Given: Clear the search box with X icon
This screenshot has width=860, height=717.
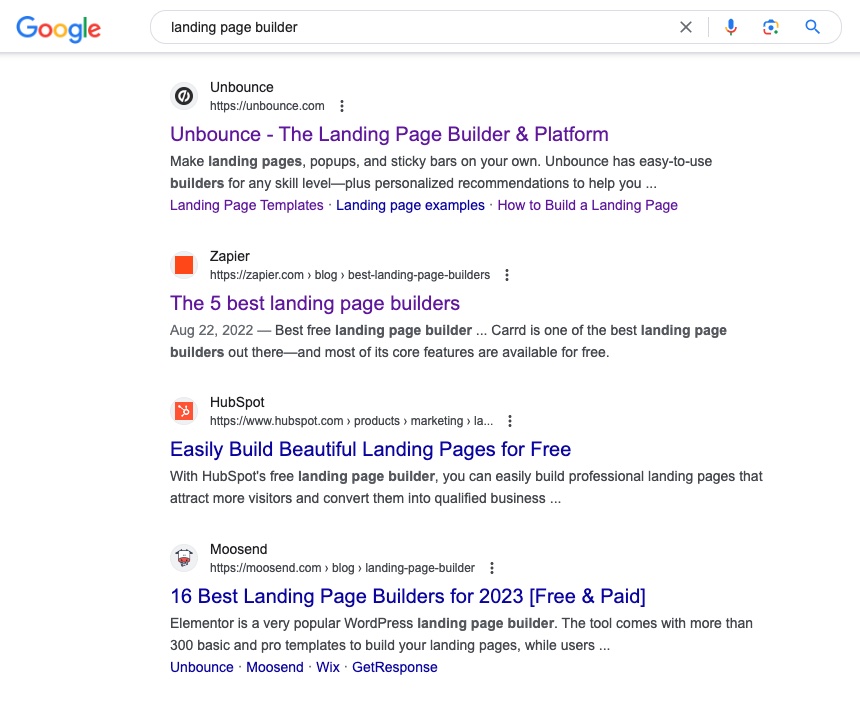Looking at the screenshot, I should click(x=686, y=28).
